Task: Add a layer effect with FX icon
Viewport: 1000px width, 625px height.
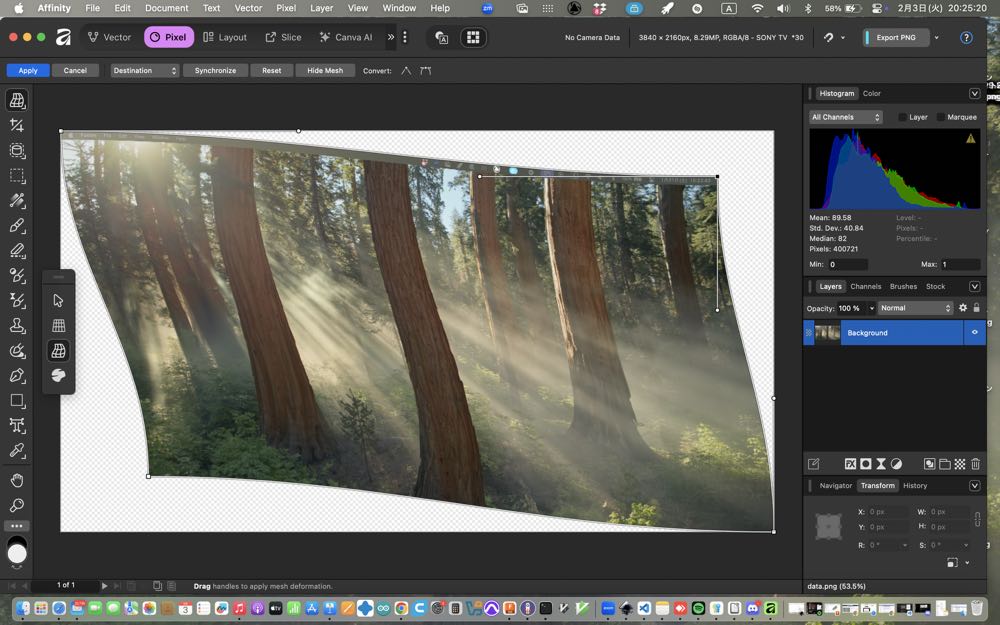Action: point(850,464)
